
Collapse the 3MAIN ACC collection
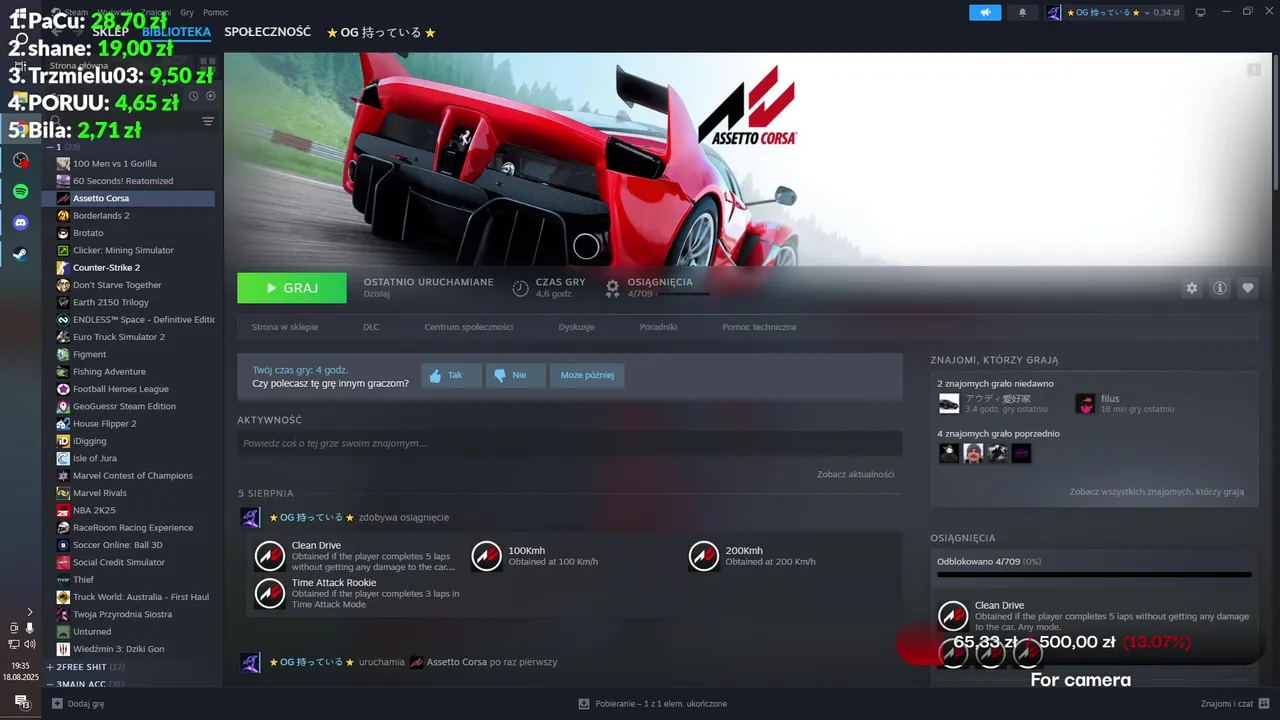click(x=50, y=684)
